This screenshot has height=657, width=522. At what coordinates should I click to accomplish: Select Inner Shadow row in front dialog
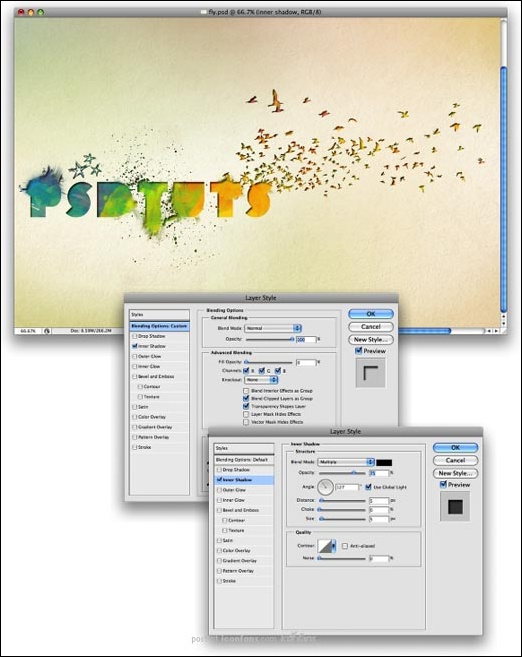244,480
